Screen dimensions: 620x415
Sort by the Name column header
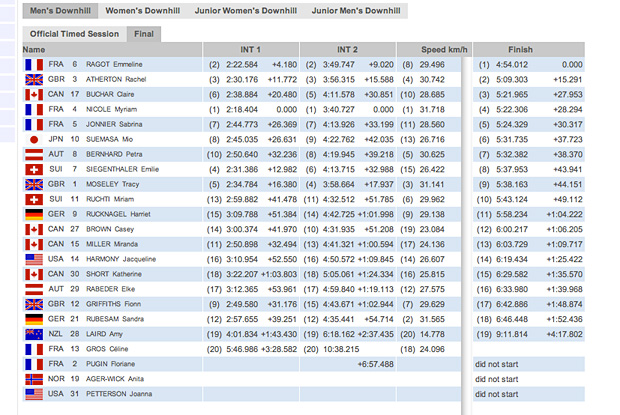[35, 49]
